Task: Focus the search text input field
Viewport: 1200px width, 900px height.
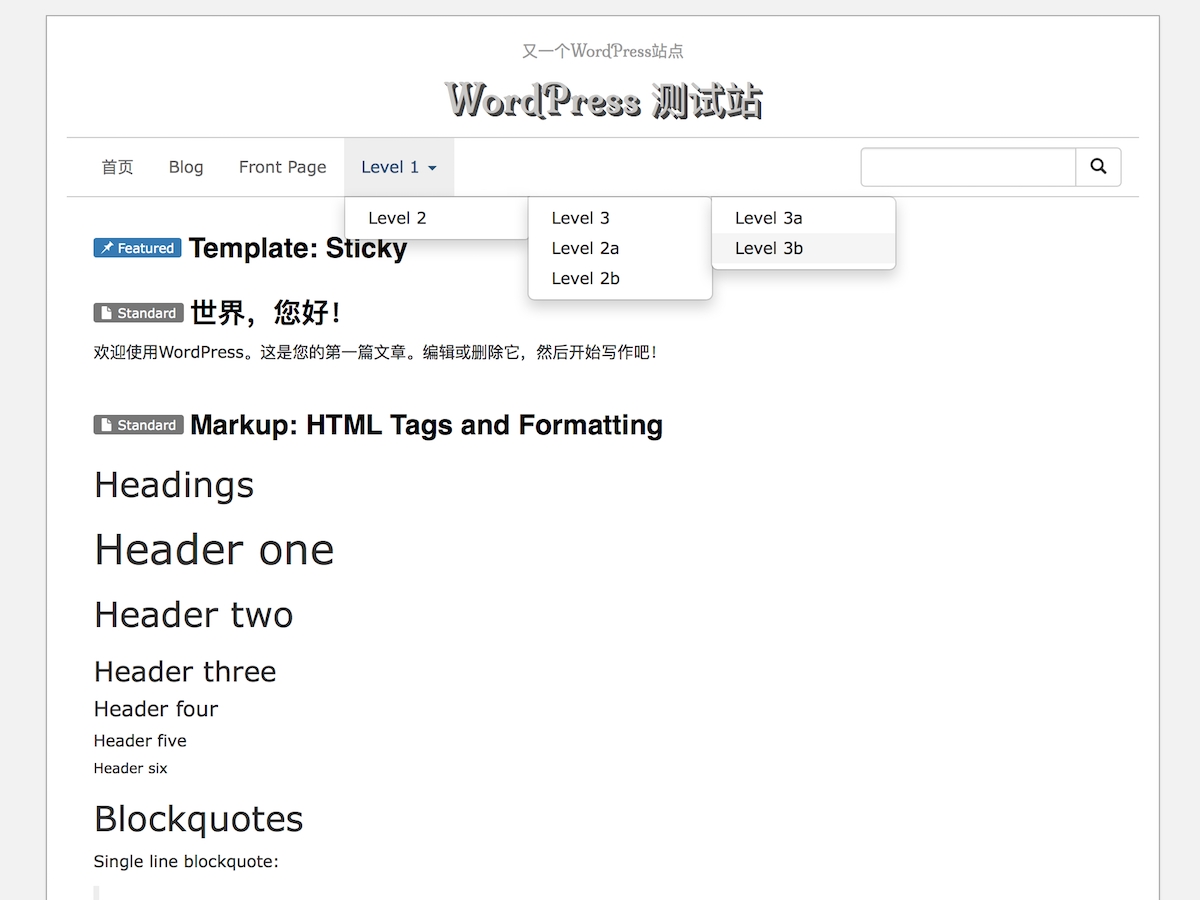Action: pos(968,167)
